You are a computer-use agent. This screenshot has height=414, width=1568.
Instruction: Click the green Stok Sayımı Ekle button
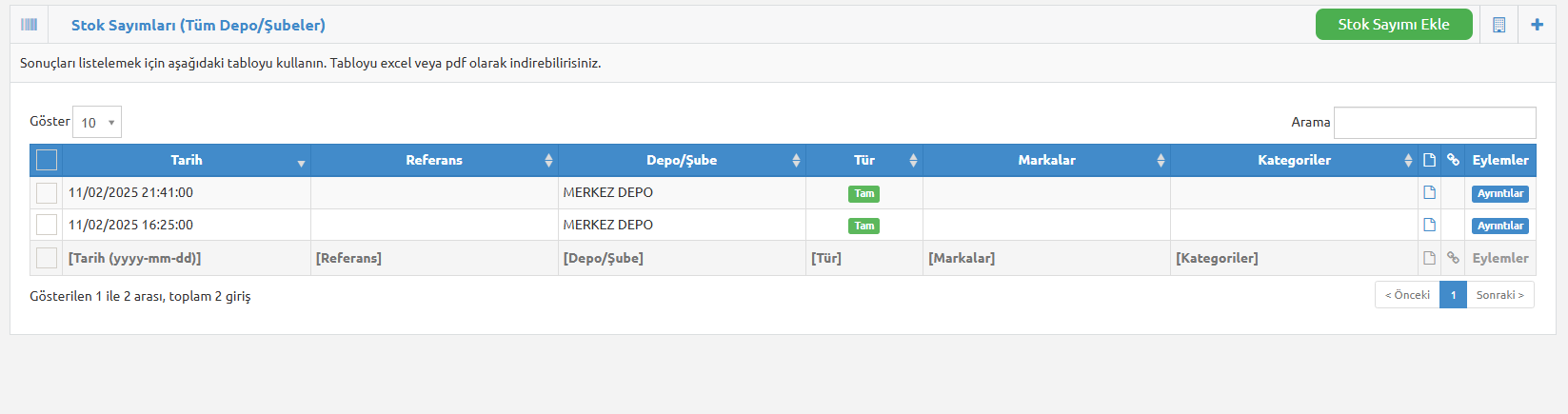point(1394,25)
